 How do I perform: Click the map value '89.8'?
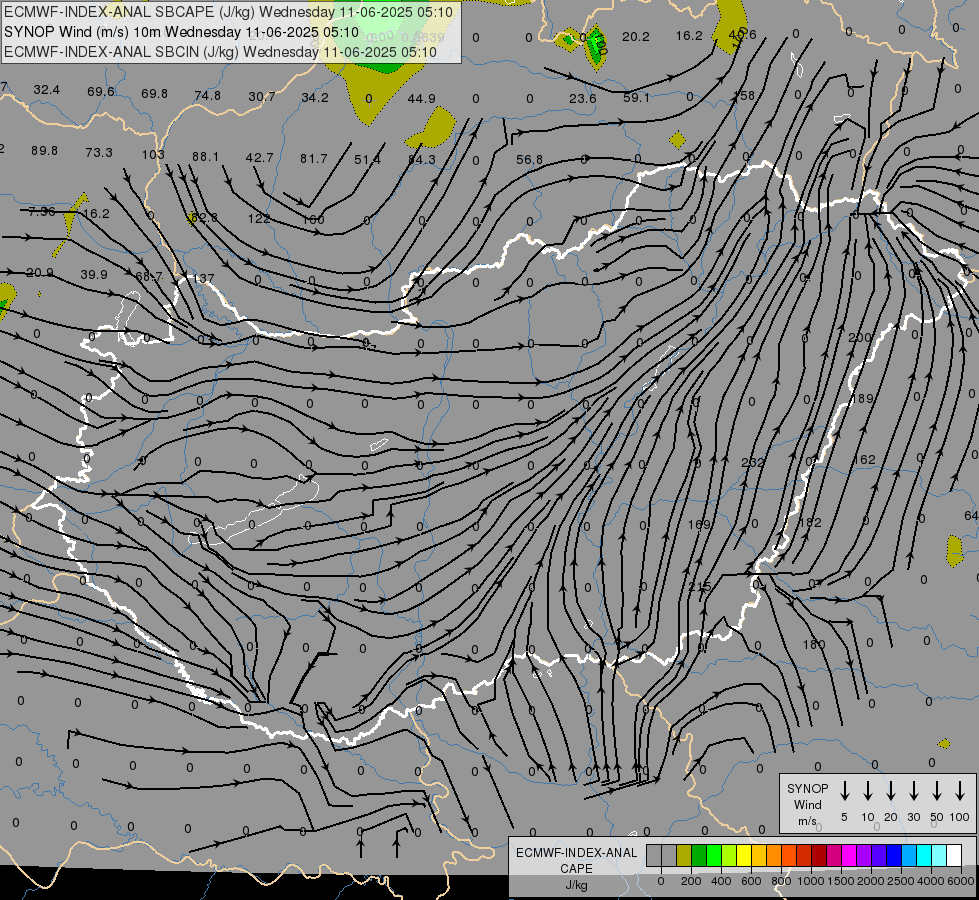[x=44, y=151]
